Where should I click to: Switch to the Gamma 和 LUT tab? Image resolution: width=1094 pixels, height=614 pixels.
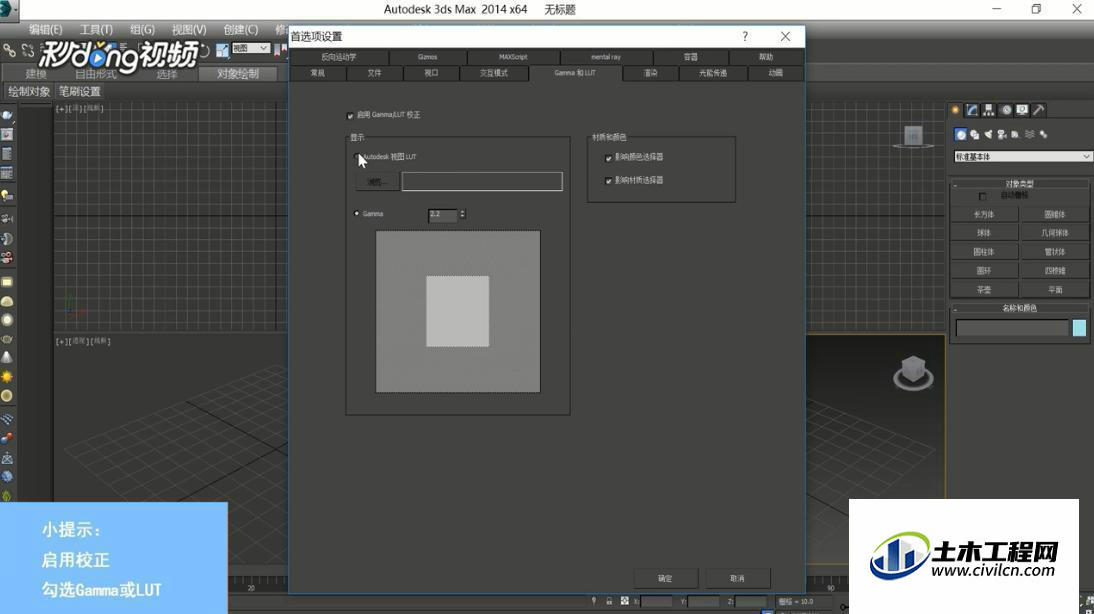575,73
